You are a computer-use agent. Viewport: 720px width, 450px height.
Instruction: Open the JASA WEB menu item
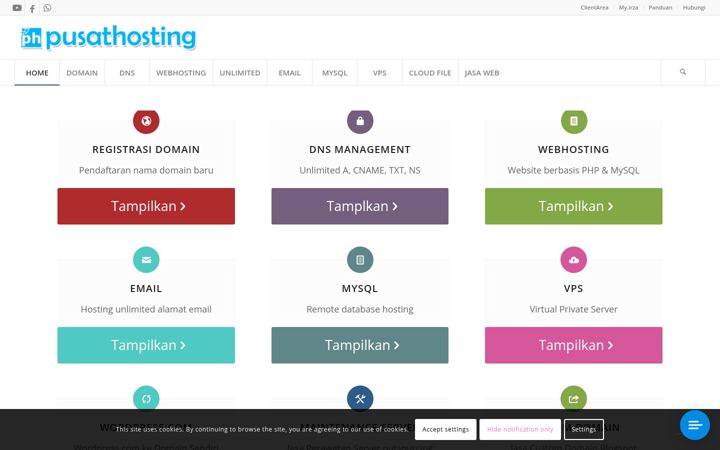coord(482,73)
